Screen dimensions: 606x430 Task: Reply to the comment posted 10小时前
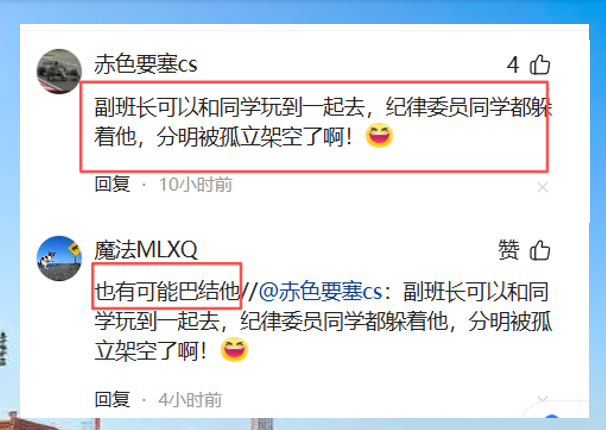pyautogui.click(x=112, y=184)
